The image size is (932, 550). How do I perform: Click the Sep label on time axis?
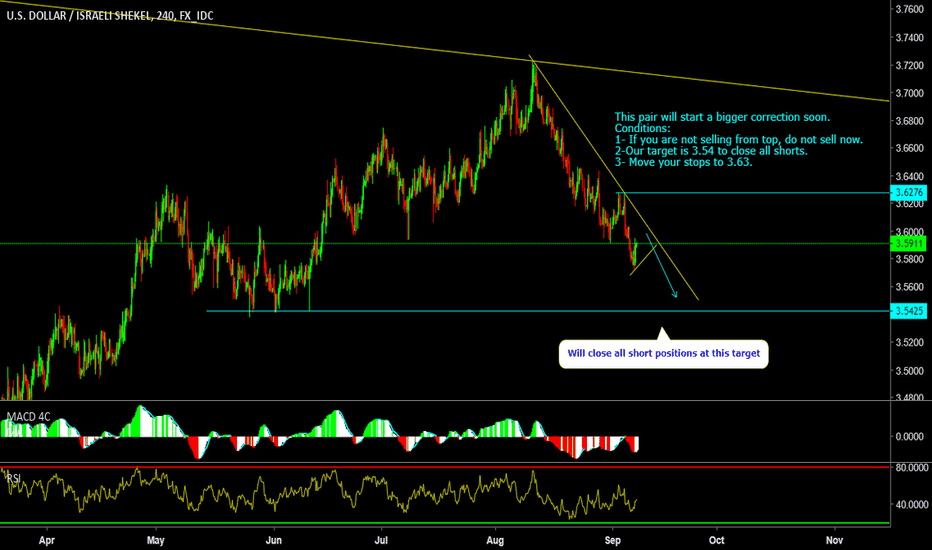click(612, 540)
